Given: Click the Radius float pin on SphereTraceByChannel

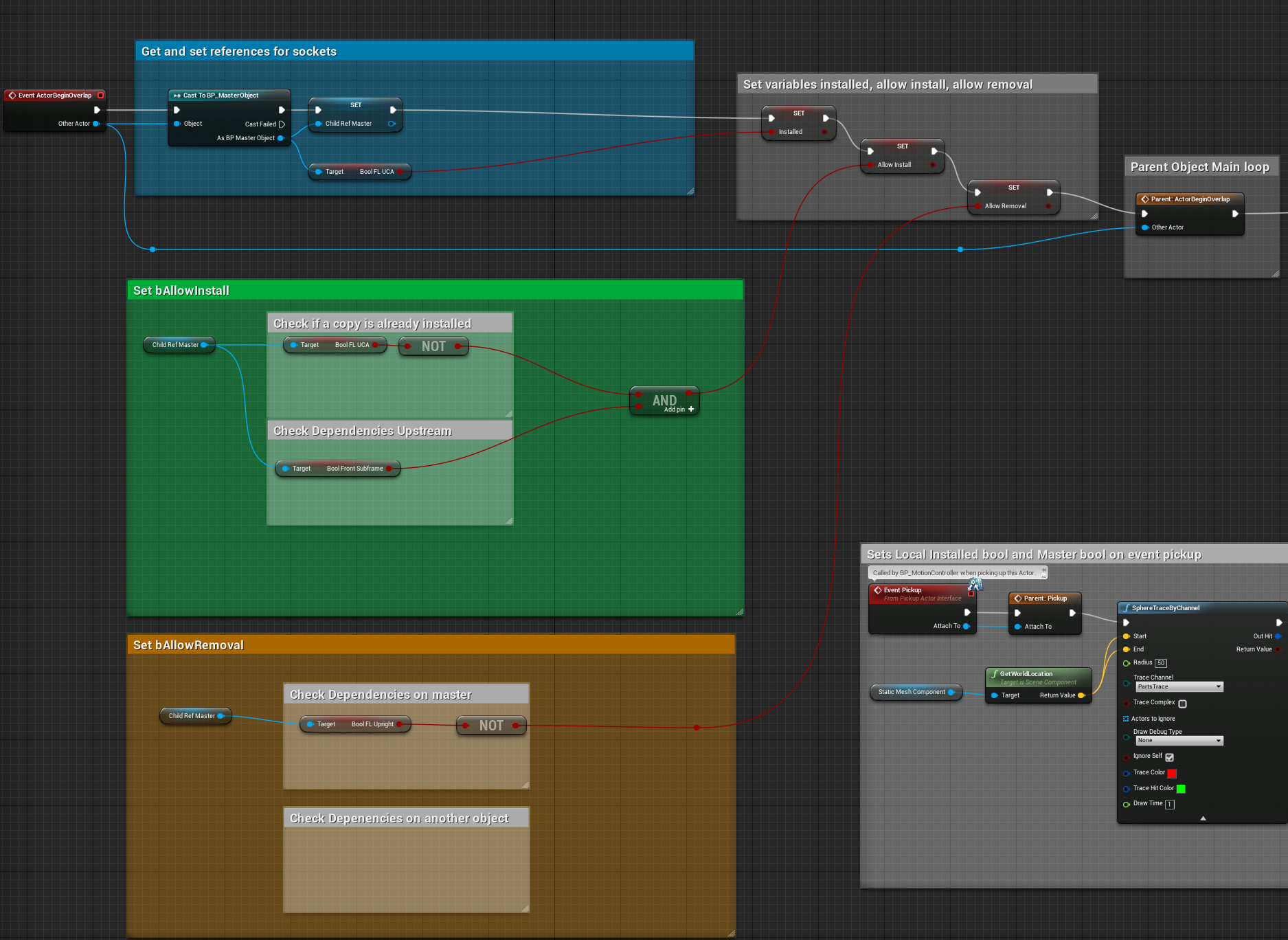Looking at the screenshot, I should [x=1127, y=663].
